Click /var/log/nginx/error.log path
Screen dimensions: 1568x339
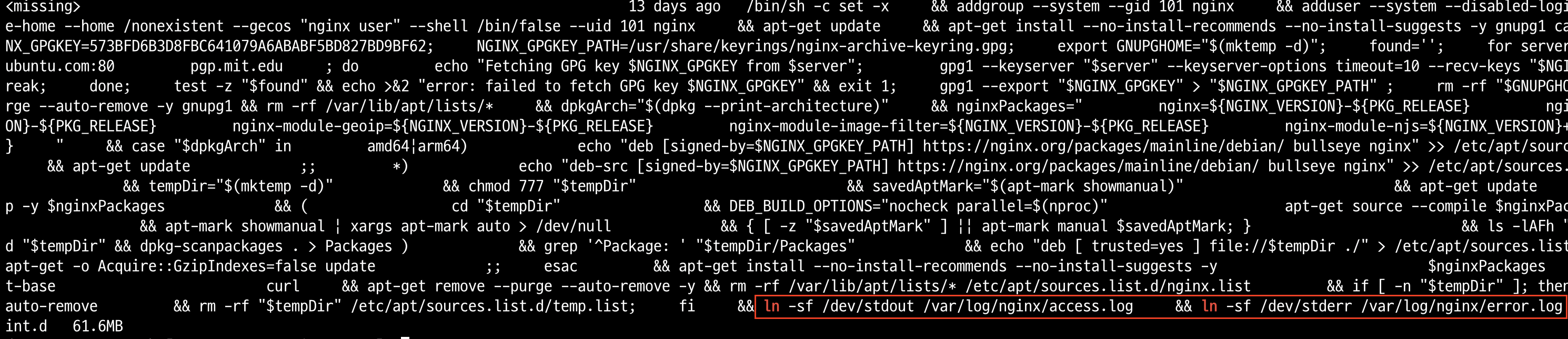click(1462, 306)
